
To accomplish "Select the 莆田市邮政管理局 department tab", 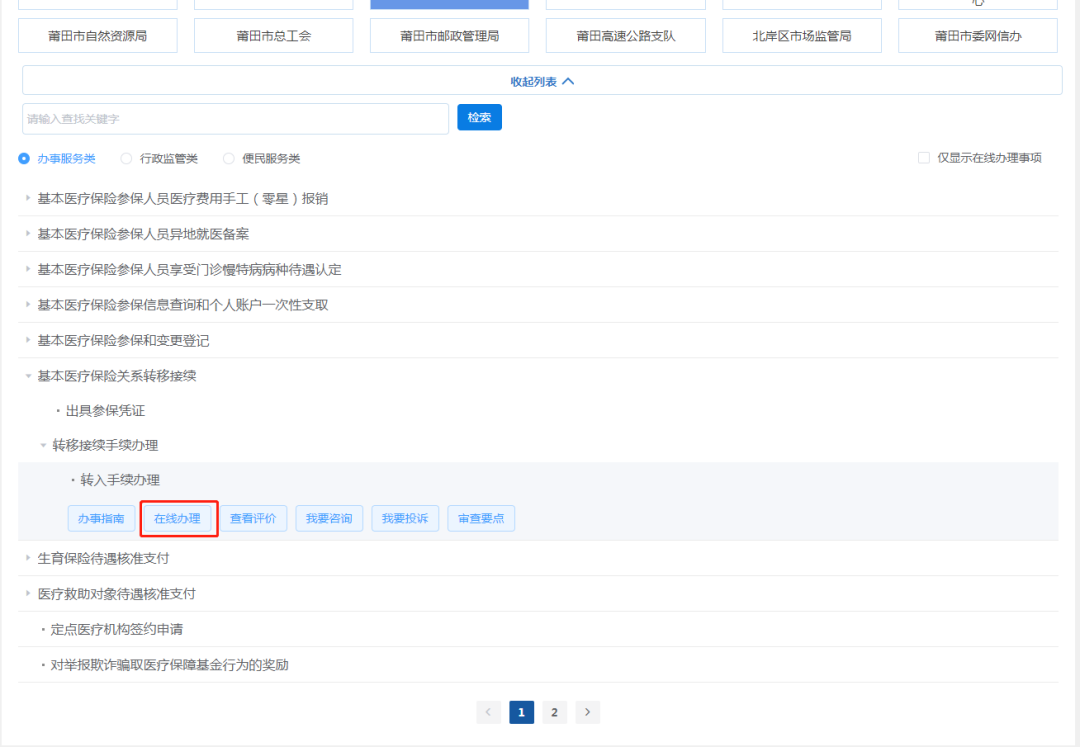I will point(450,36).
